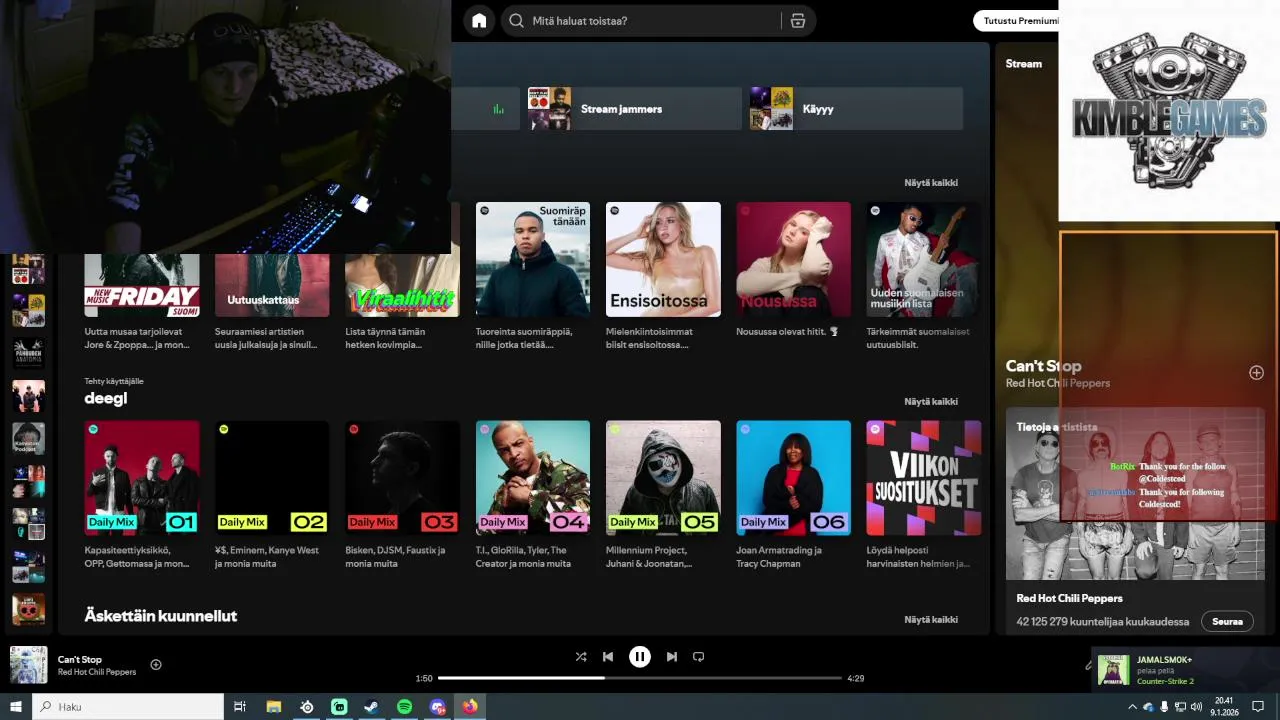Screen dimensions: 1280x720
Task: Expand the hidden system tray icons chevron
Action: click(x=1132, y=706)
